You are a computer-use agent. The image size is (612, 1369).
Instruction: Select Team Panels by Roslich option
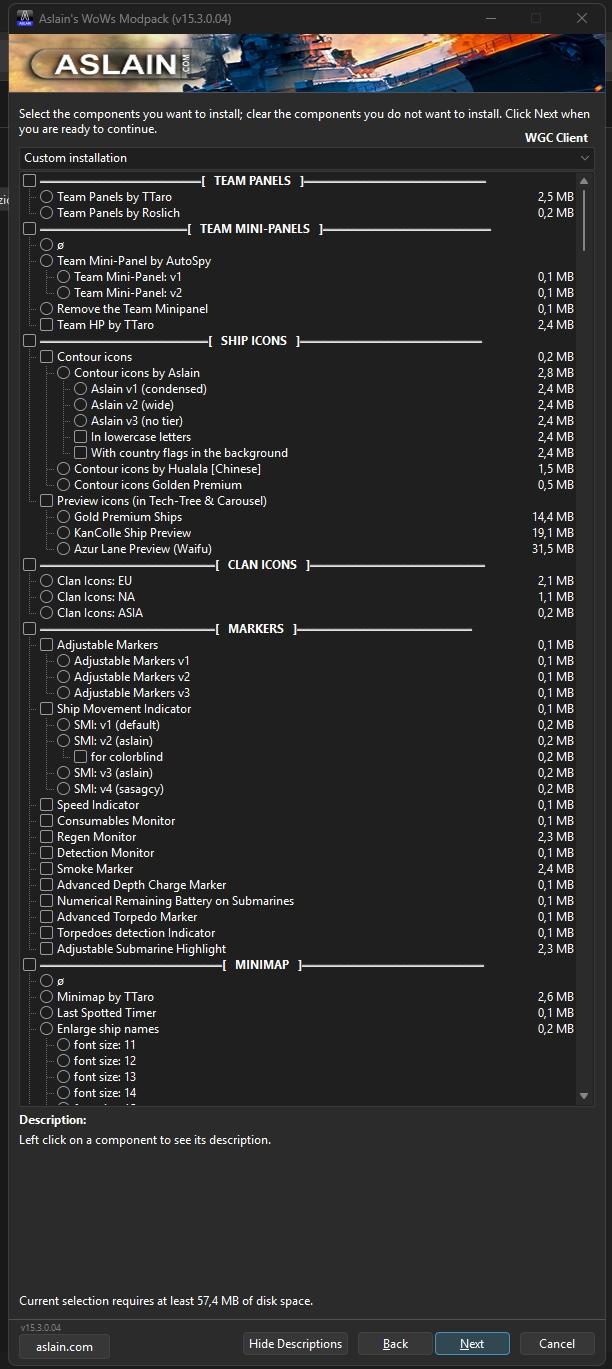coord(46,213)
